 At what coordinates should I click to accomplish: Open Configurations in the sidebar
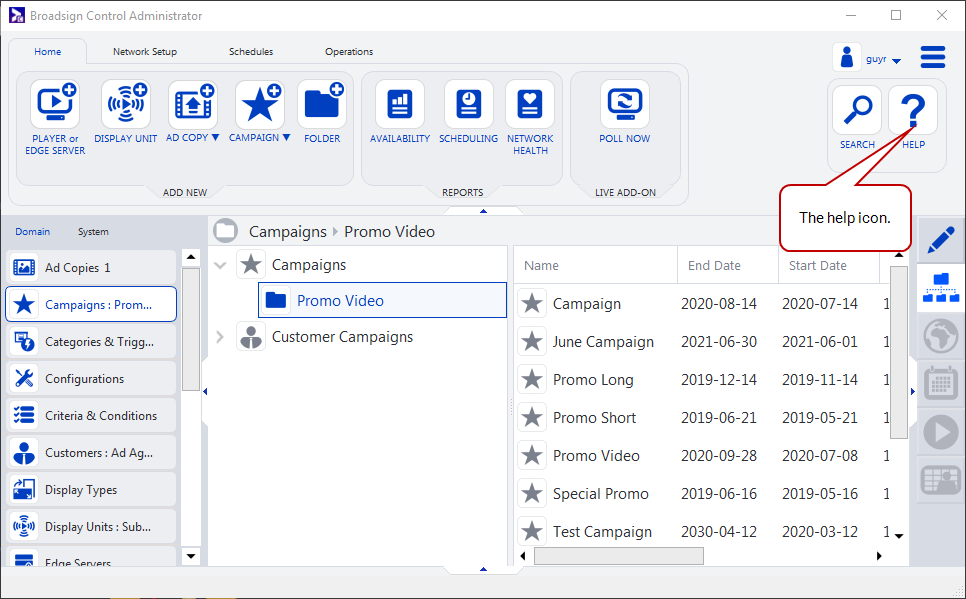91,378
